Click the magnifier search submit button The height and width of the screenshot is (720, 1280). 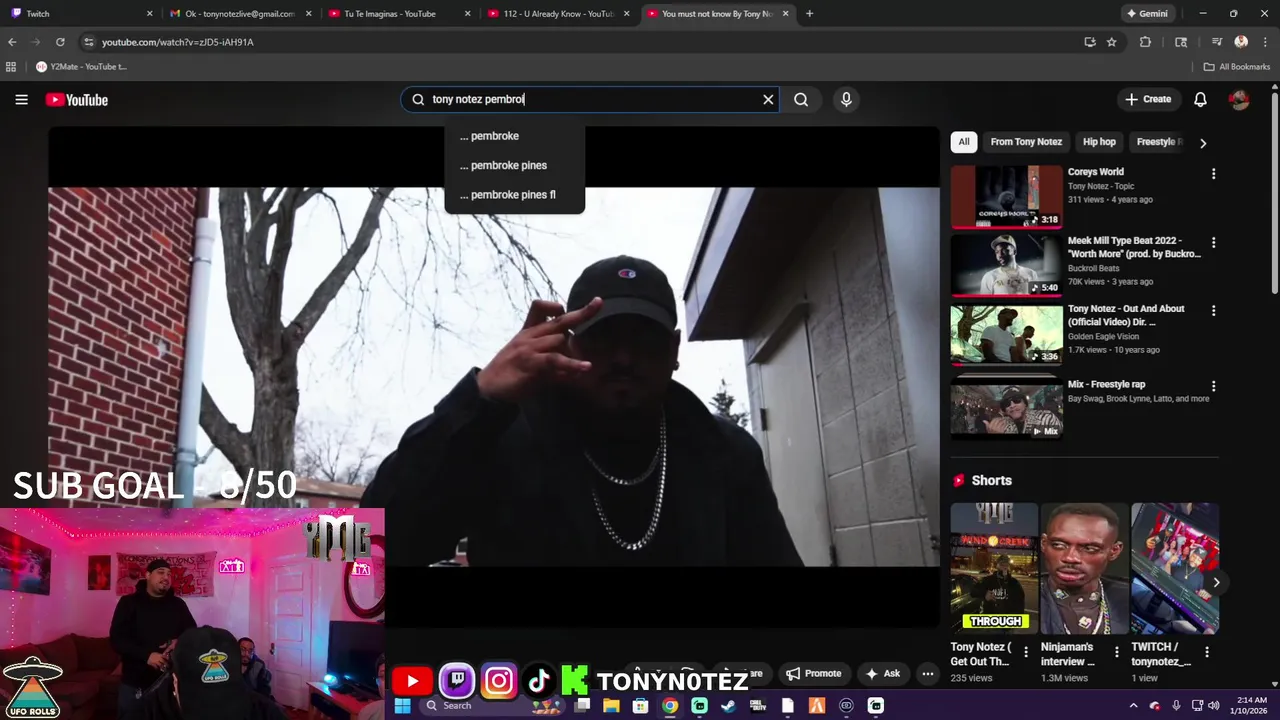coord(801,99)
